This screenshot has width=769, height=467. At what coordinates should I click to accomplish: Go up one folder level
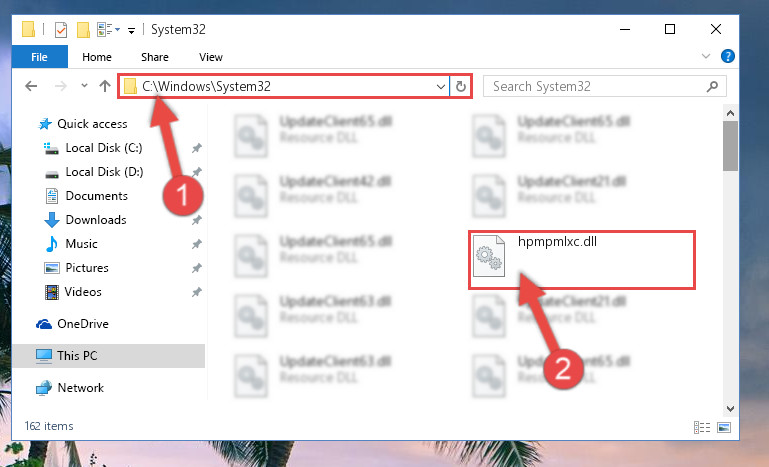(x=104, y=86)
